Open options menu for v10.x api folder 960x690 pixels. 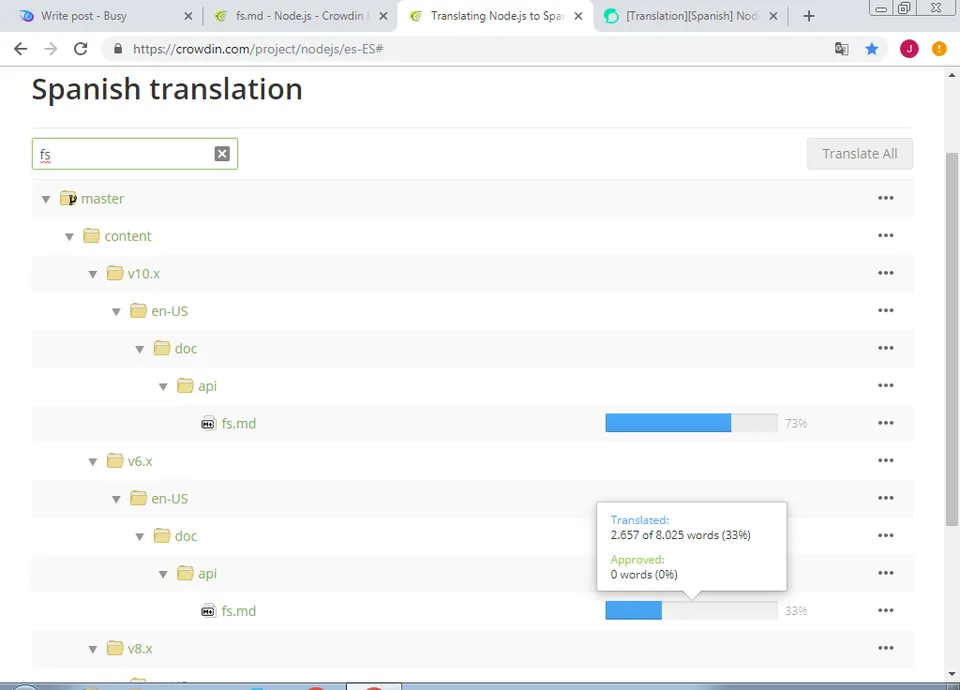coord(885,385)
